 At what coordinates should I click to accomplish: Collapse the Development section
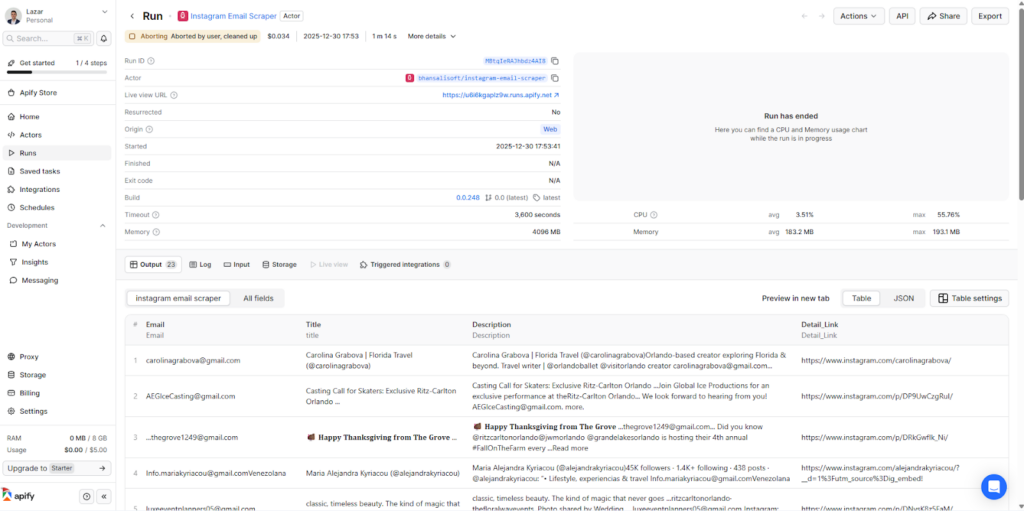[102, 226]
